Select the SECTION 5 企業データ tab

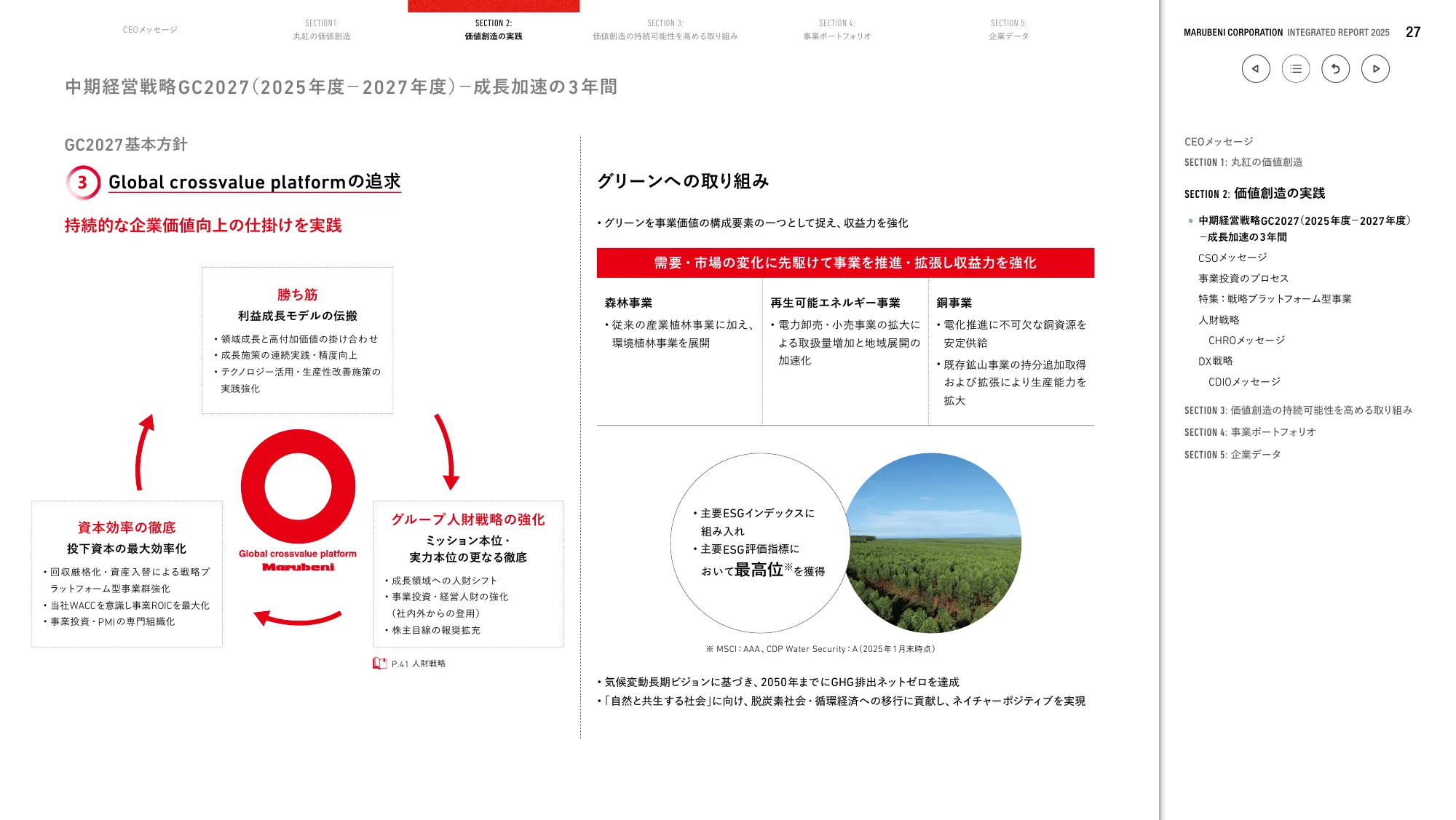coord(1009,28)
